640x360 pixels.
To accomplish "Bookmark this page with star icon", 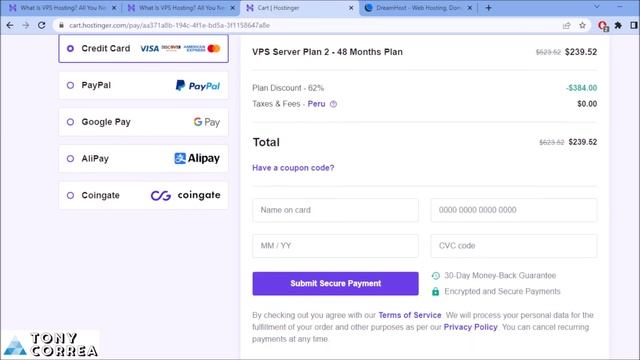I will click(x=582, y=25).
